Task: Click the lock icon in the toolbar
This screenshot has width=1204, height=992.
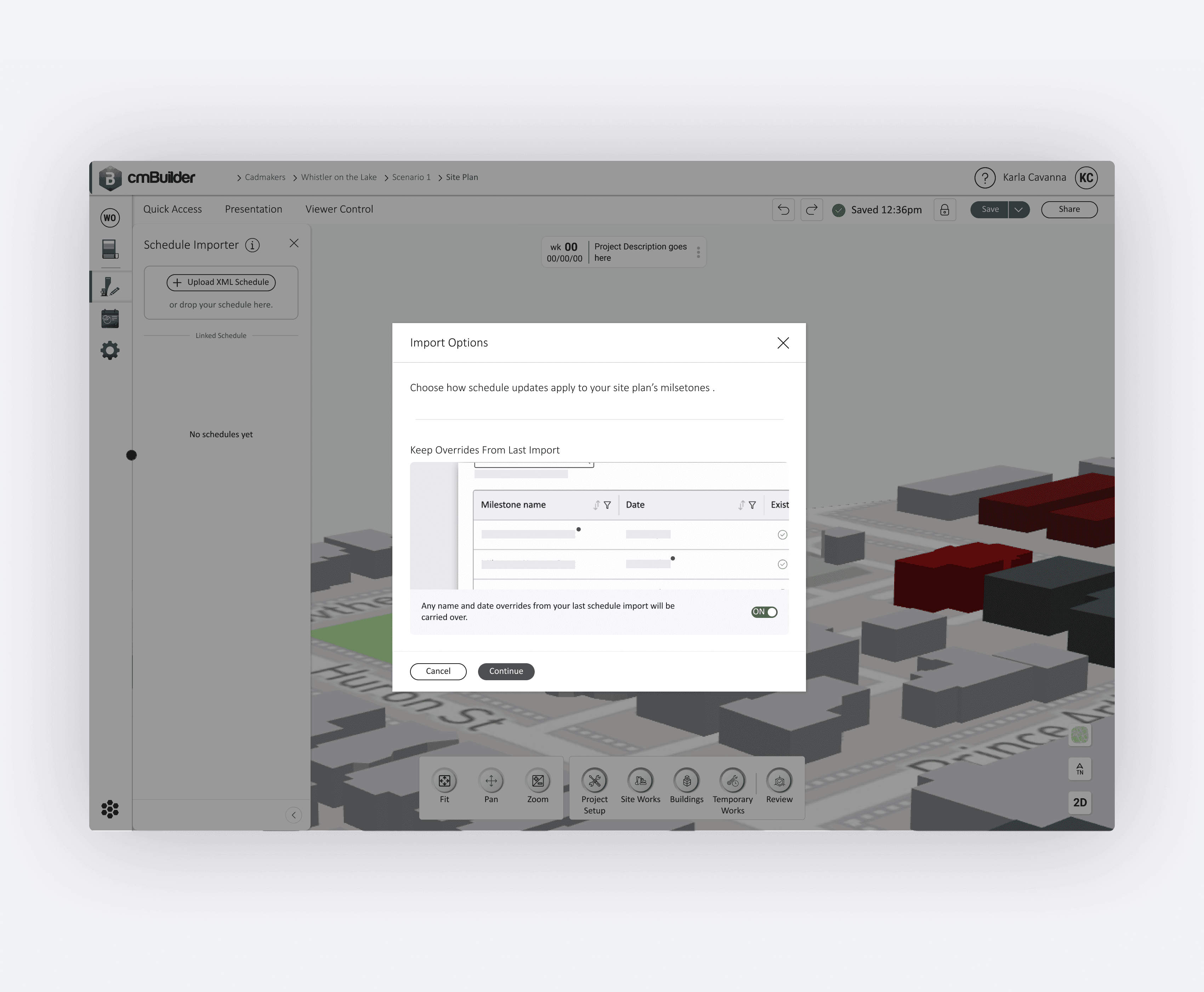Action: click(945, 210)
